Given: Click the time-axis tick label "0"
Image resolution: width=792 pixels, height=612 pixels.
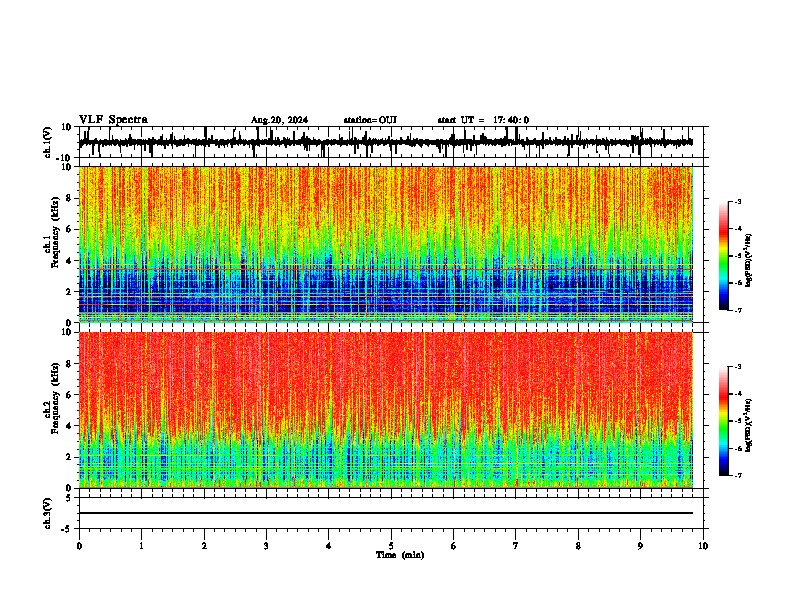Looking at the screenshot, I should tap(79, 546).
